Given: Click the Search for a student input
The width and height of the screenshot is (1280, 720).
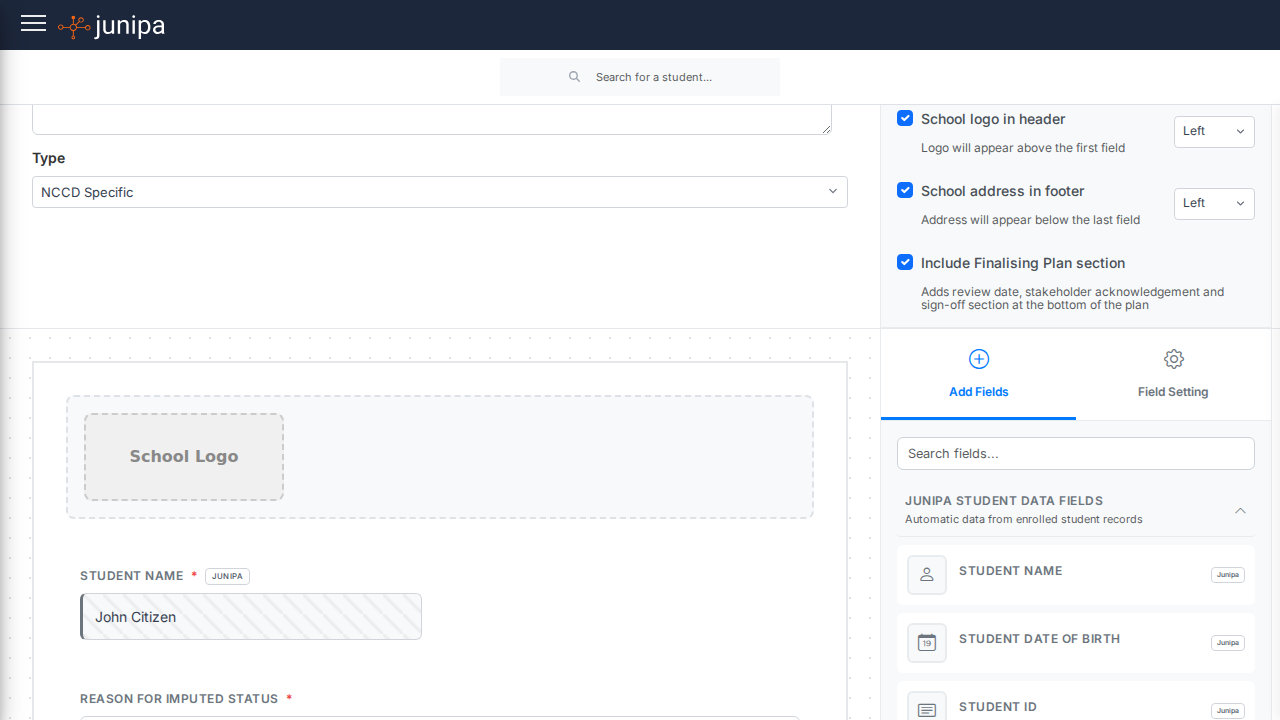Looking at the screenshot, I should tap(655, 77).
